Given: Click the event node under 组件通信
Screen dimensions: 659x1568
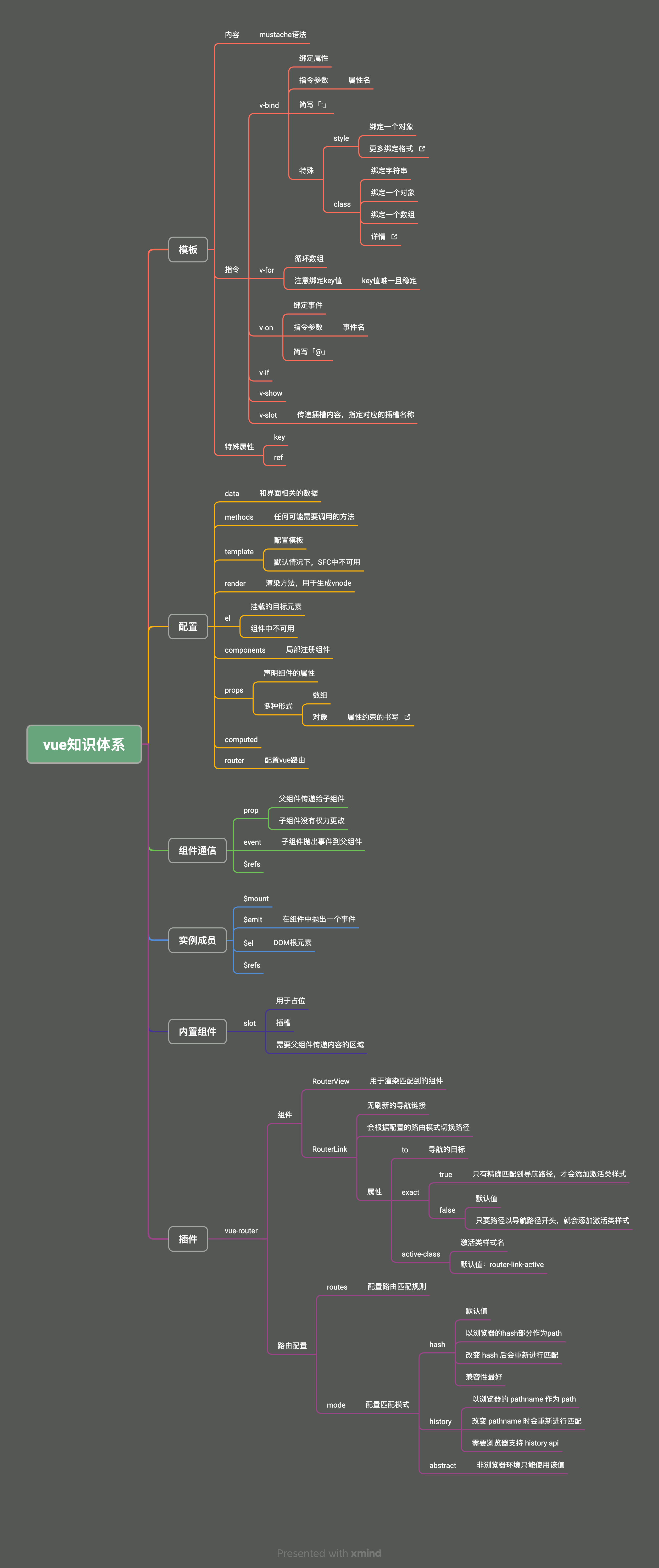Looking at the screenshot, I should [253, 842].
